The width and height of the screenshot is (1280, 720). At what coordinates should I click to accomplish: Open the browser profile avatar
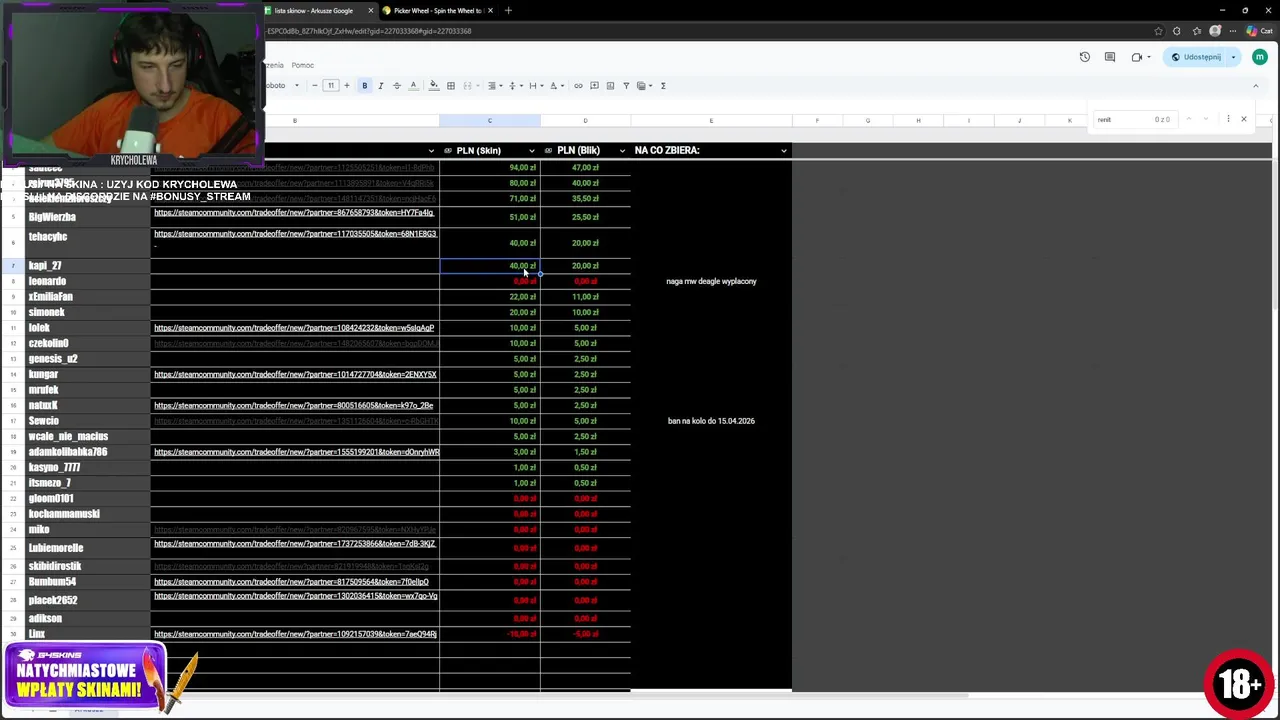[1214, 31]
